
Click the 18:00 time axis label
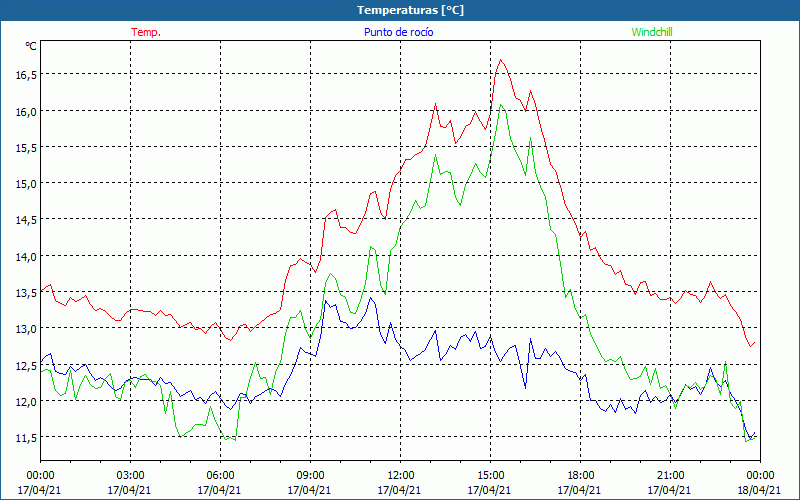click(581, 476)
